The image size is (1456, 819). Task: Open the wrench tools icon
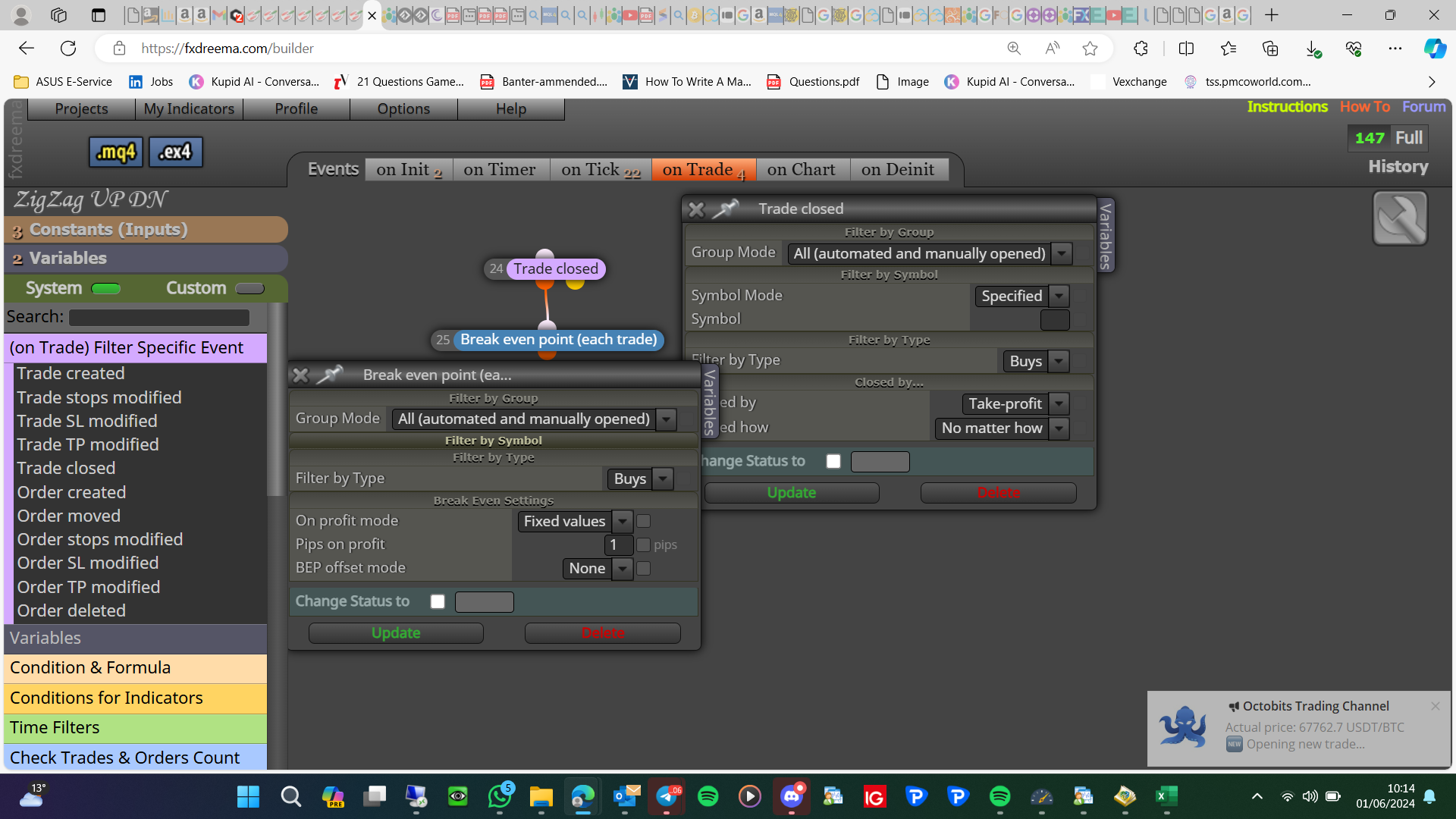(x=1400, y=218)
